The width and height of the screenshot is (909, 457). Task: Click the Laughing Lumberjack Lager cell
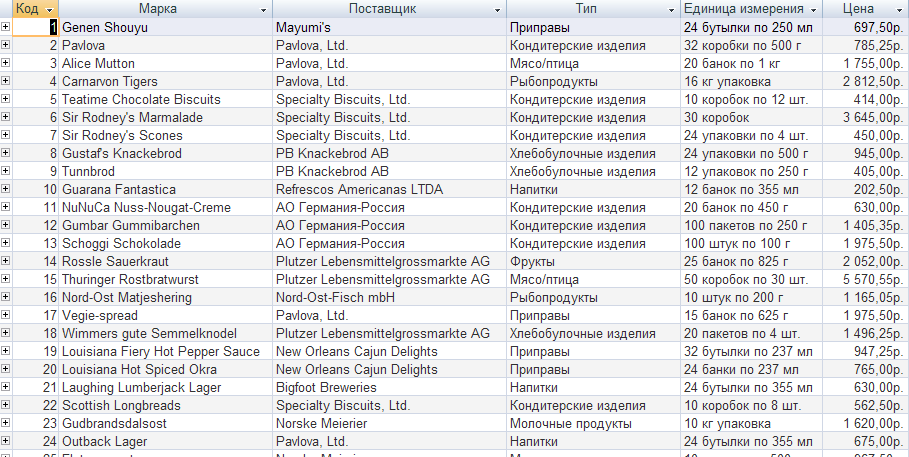166,387
